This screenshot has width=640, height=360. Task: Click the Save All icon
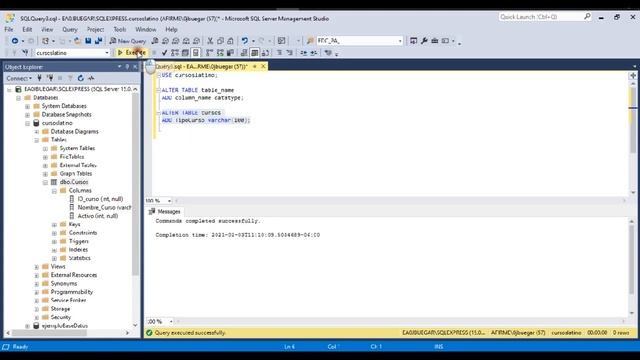[x=98, y=41]
